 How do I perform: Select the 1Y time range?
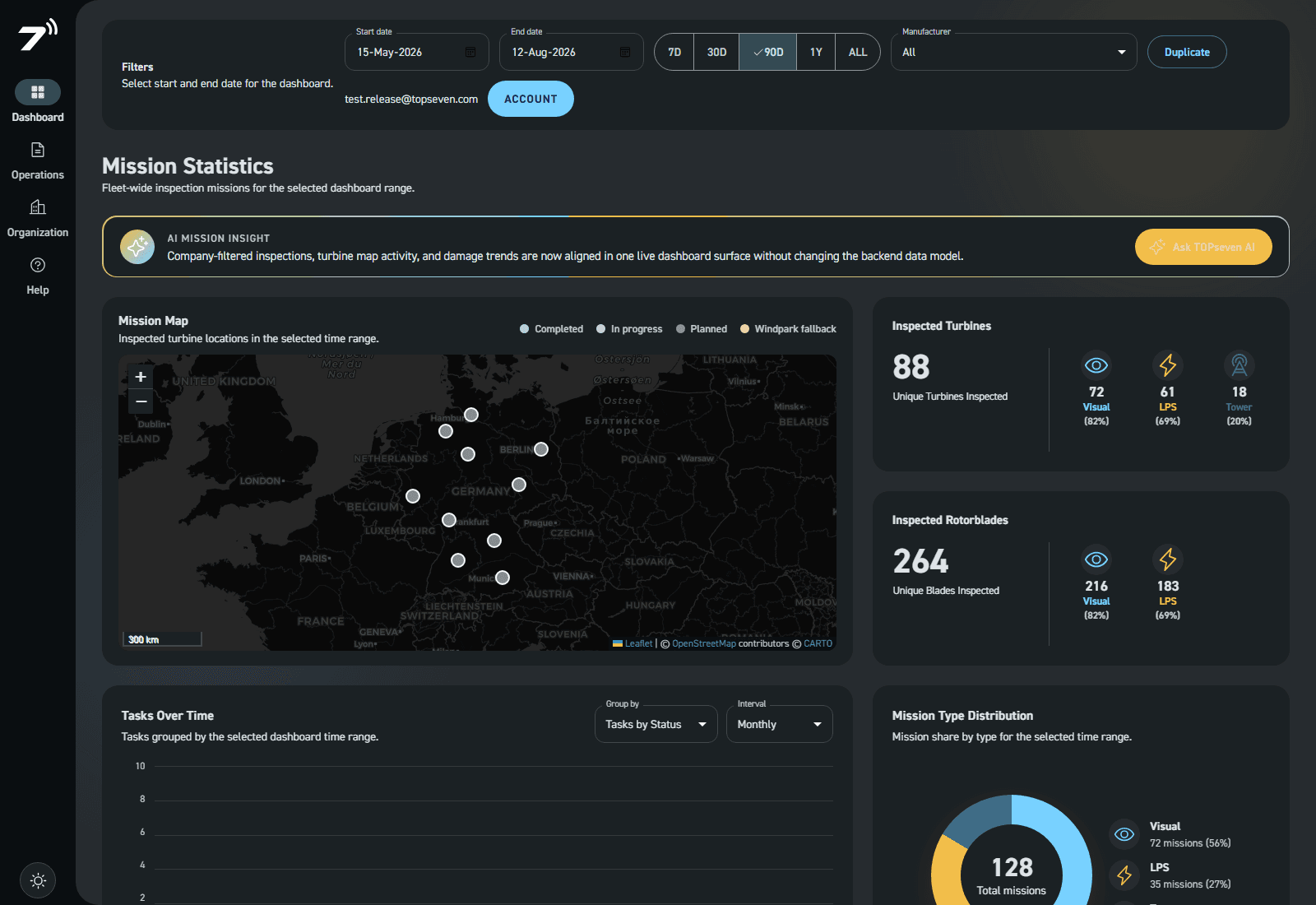coord(816,52)
